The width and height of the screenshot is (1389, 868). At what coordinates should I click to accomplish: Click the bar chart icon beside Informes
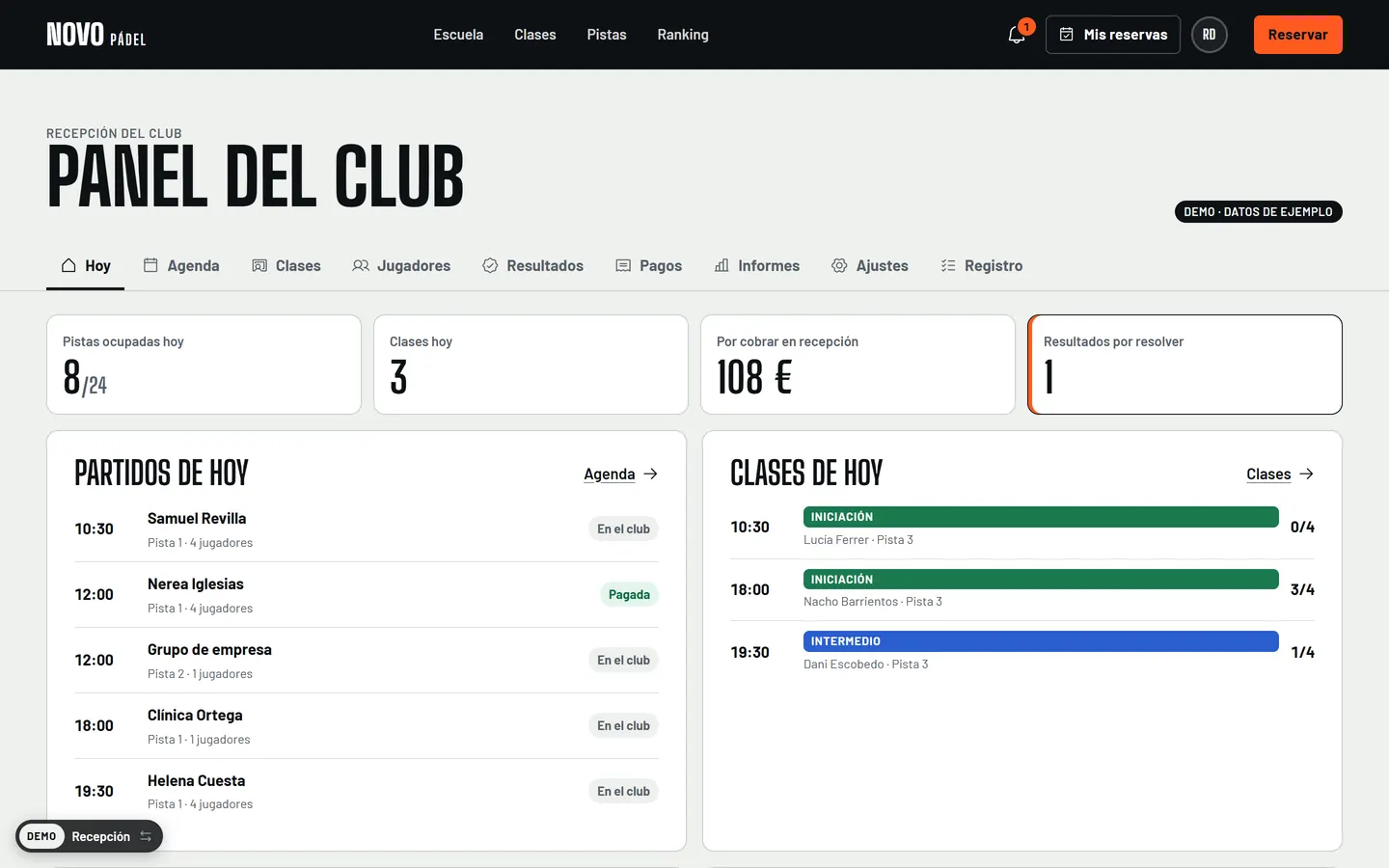pyautogui.click(x=722, y=265)
